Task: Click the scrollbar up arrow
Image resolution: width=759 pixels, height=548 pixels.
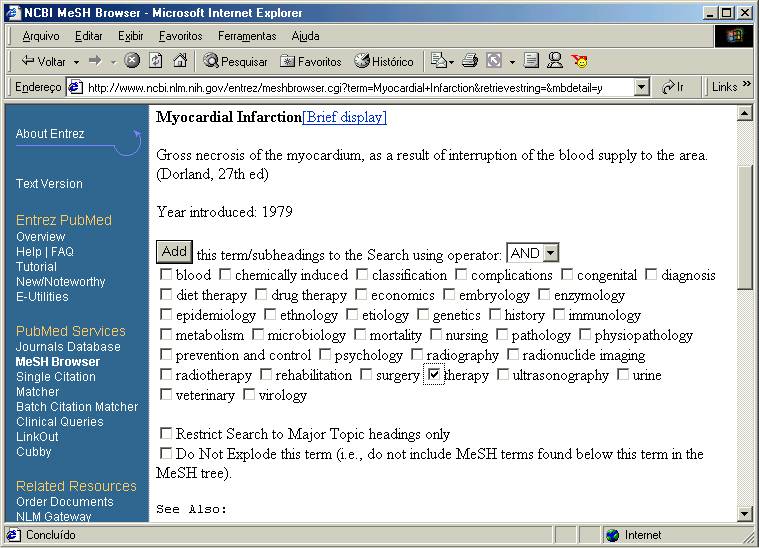Action: [x=744, y=114]
